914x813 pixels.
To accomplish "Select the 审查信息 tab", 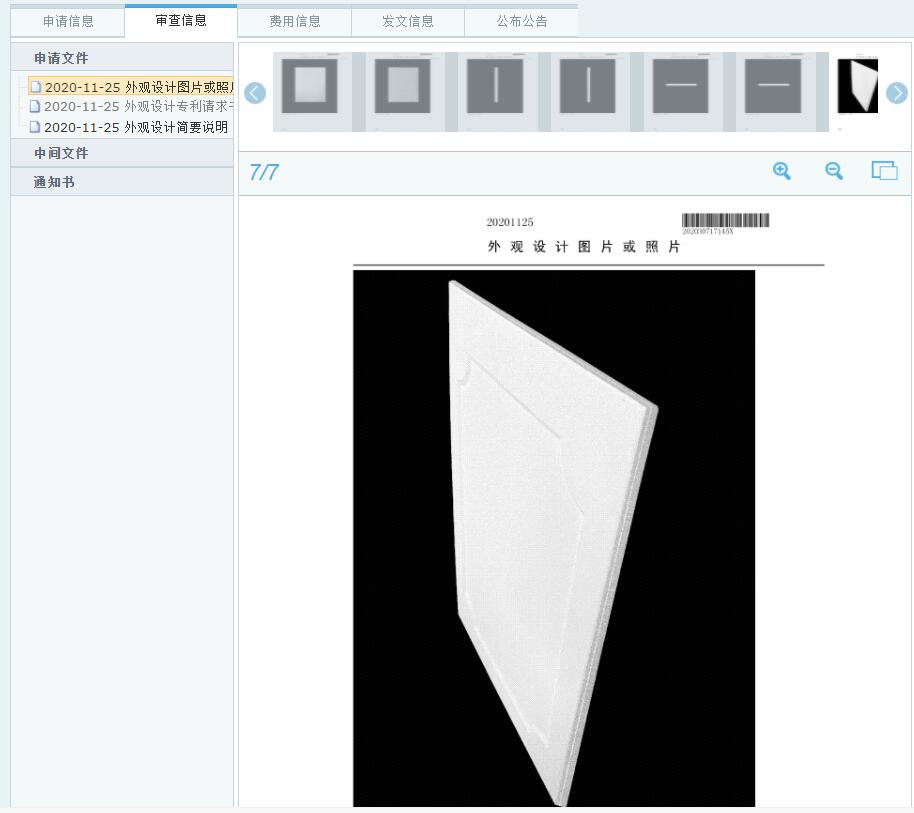I will pyautogui.click(x=181, y=21).
